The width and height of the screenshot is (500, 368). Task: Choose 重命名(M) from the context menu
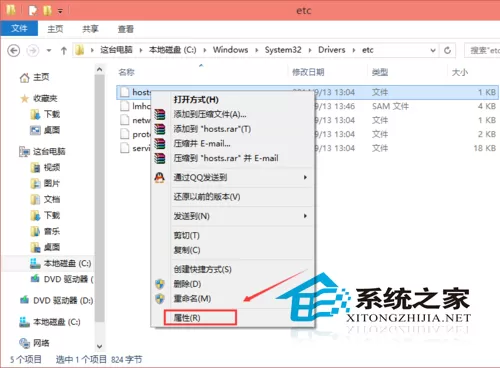pyautogui.click(x=192, y=299)
